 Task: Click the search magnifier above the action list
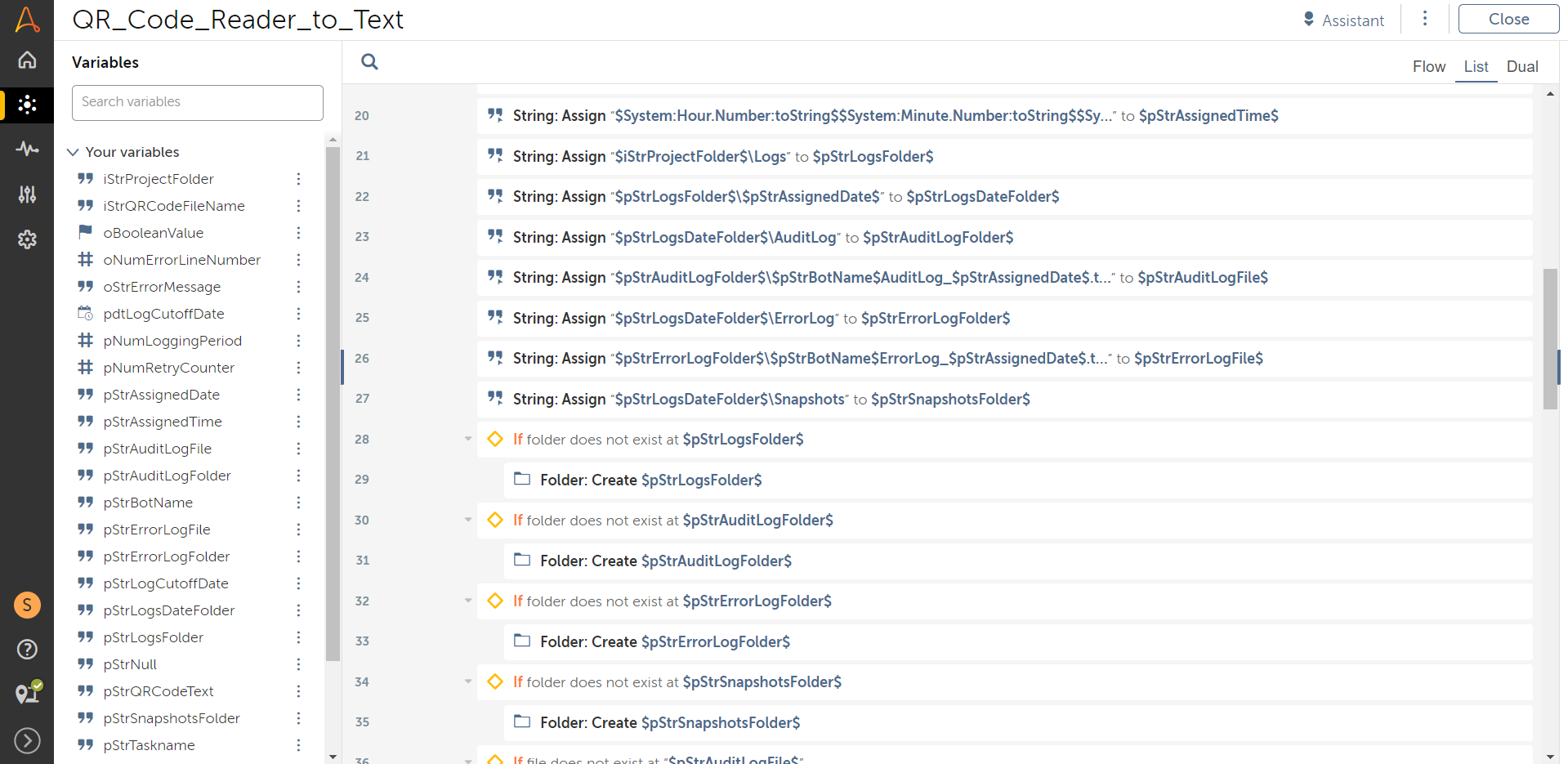click(x=369, y=62)
